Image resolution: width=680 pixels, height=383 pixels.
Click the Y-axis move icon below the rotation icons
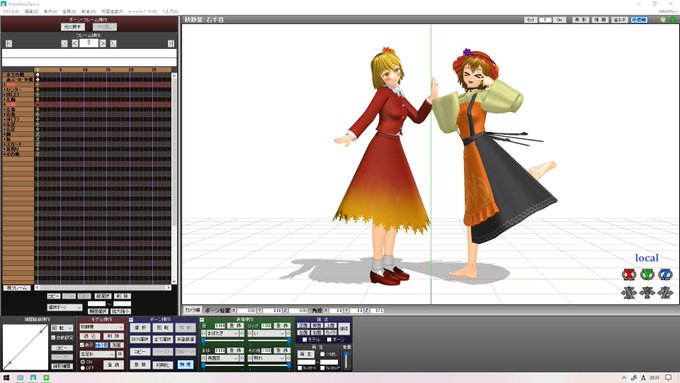click(x=647, y=293)
